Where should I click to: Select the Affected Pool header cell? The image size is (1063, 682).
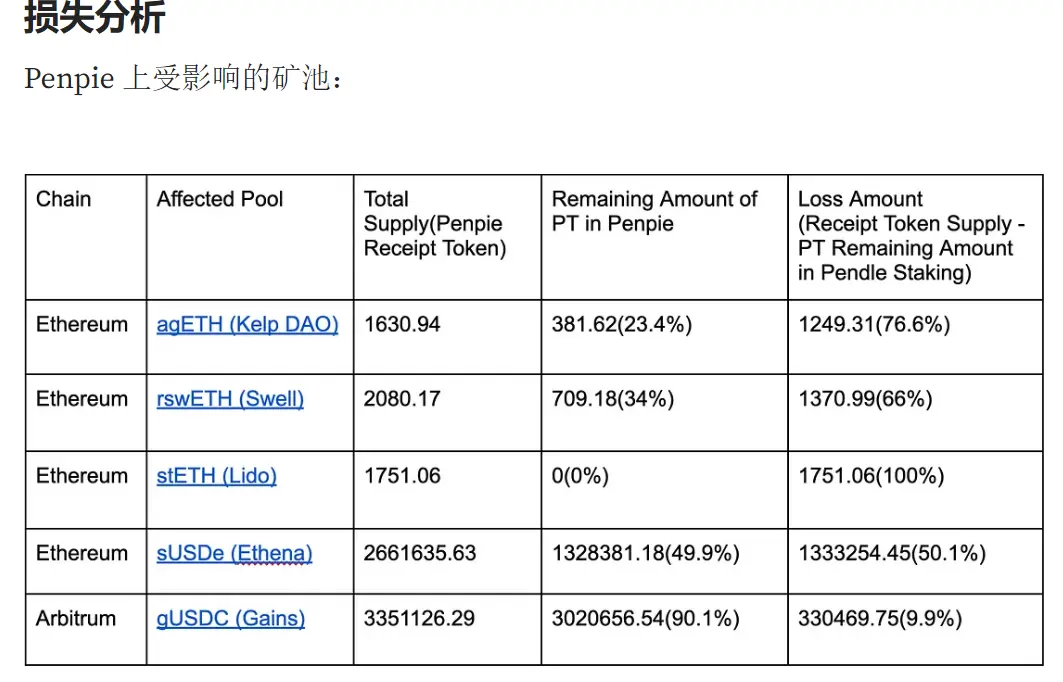coord(220,199)
